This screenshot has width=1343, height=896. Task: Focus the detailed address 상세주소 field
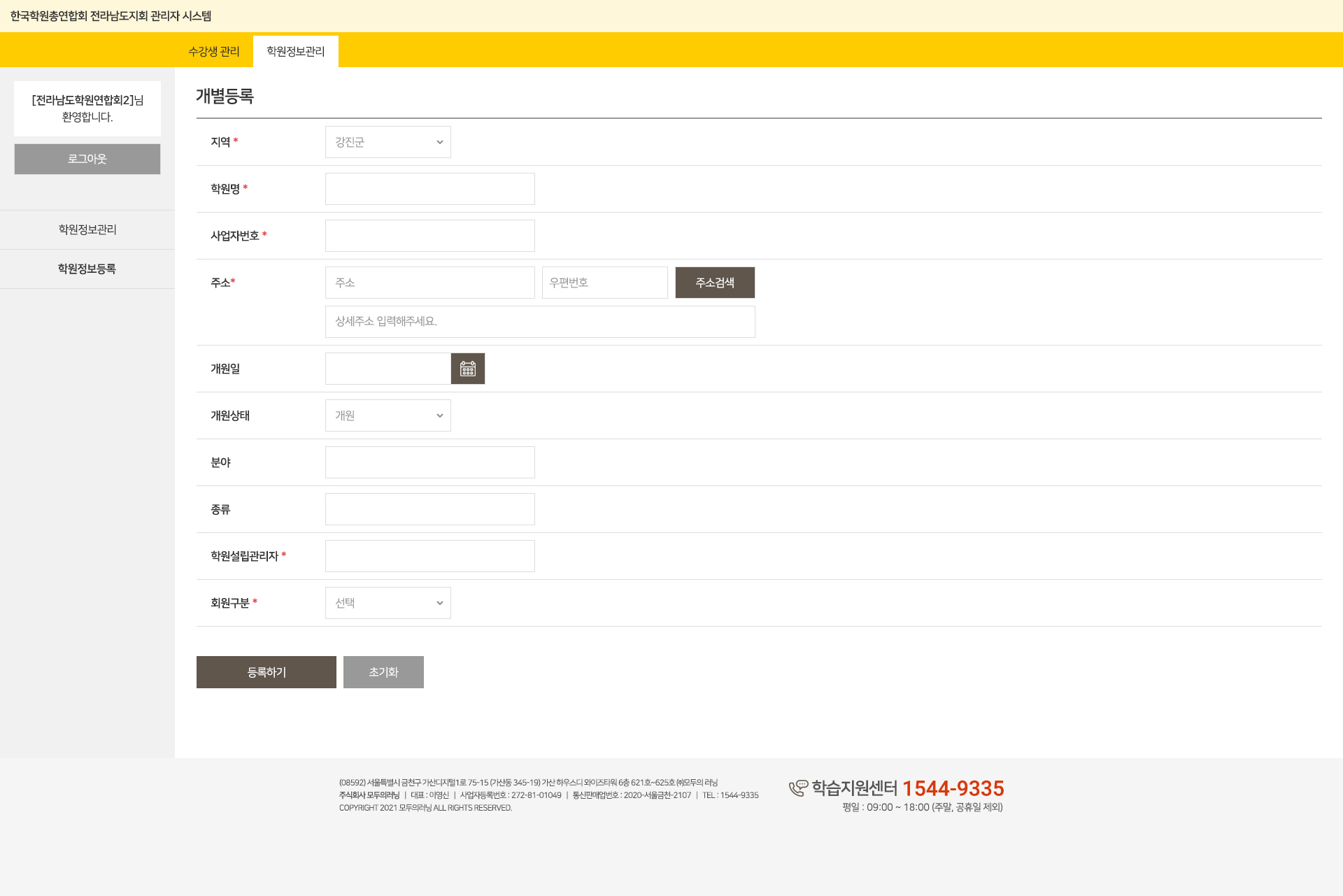pyautogui.click(x=539, y=322)
